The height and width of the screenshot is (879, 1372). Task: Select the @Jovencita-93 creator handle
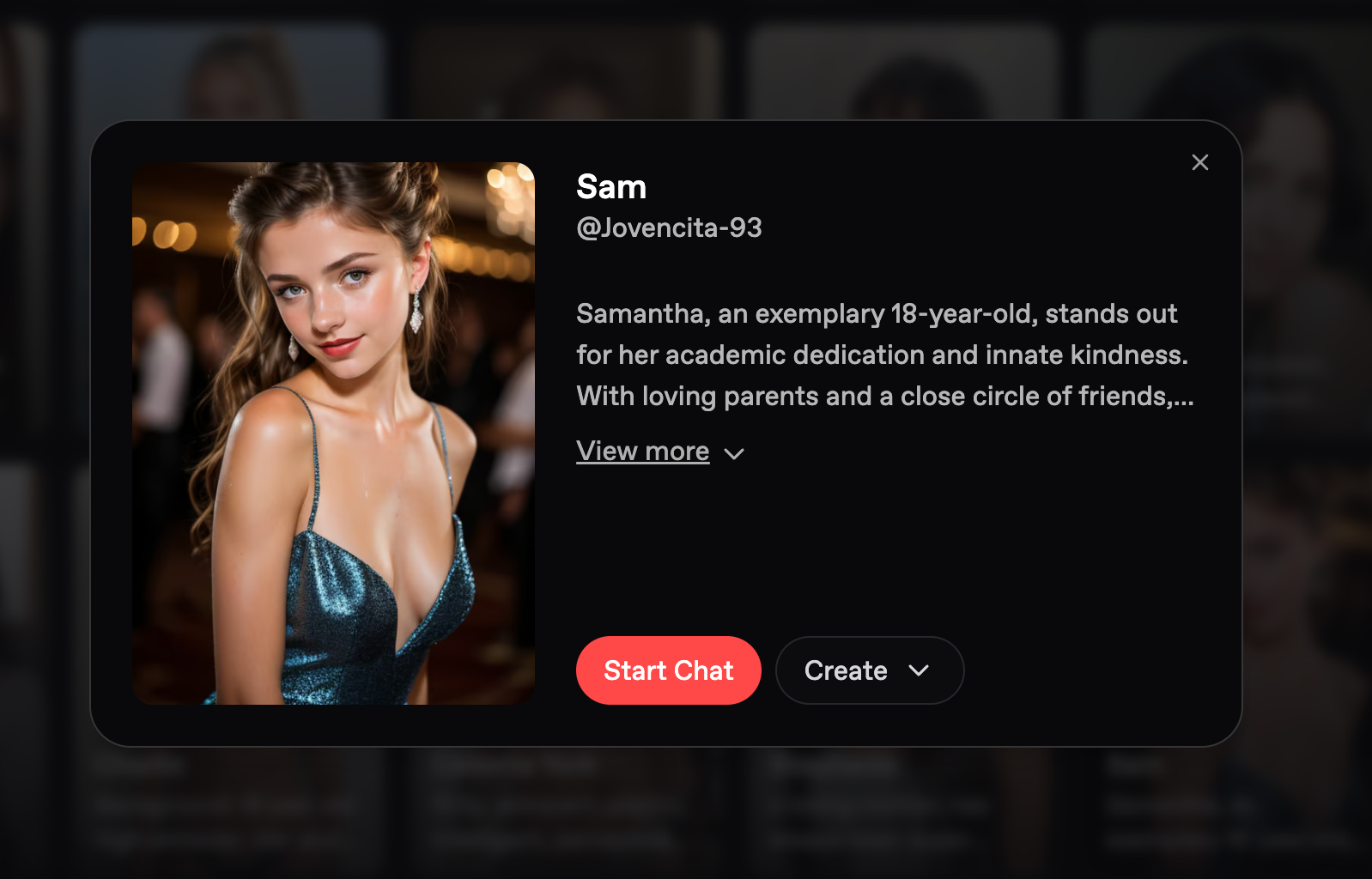669,227
